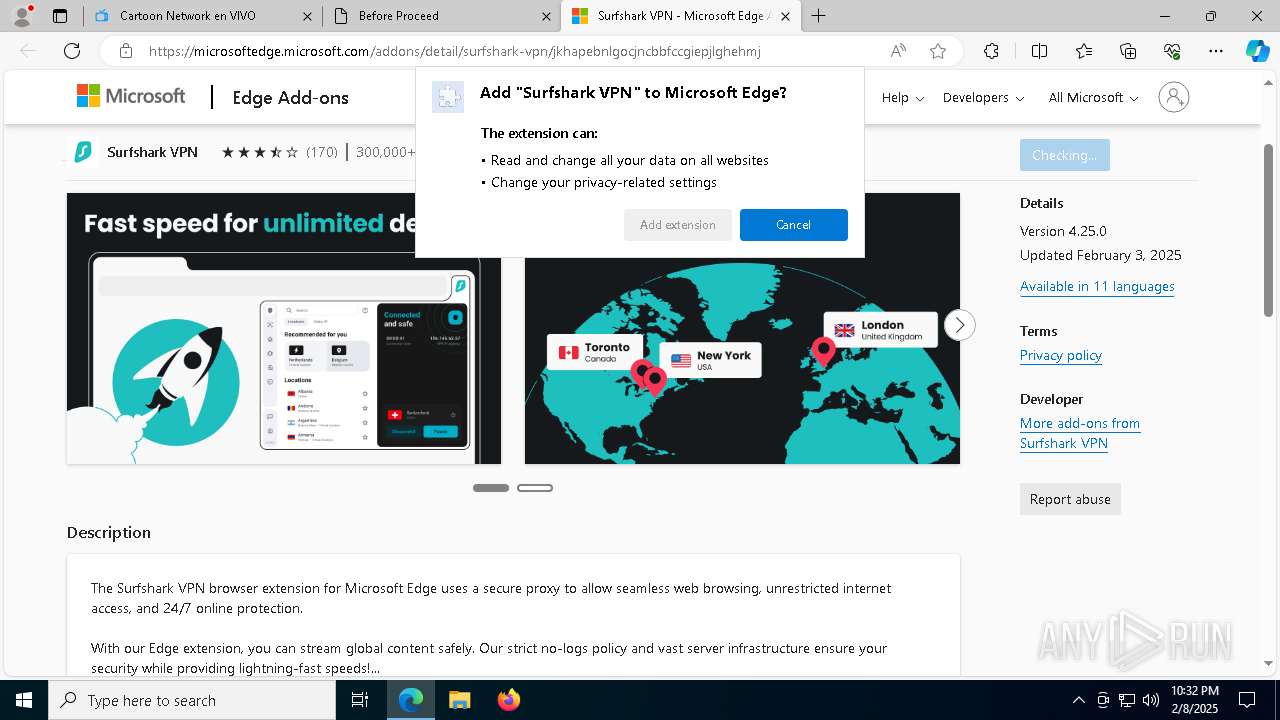Screen dimensions: 1280x720
Task: Close the Surfshark VPN tab
Action: 786,16
